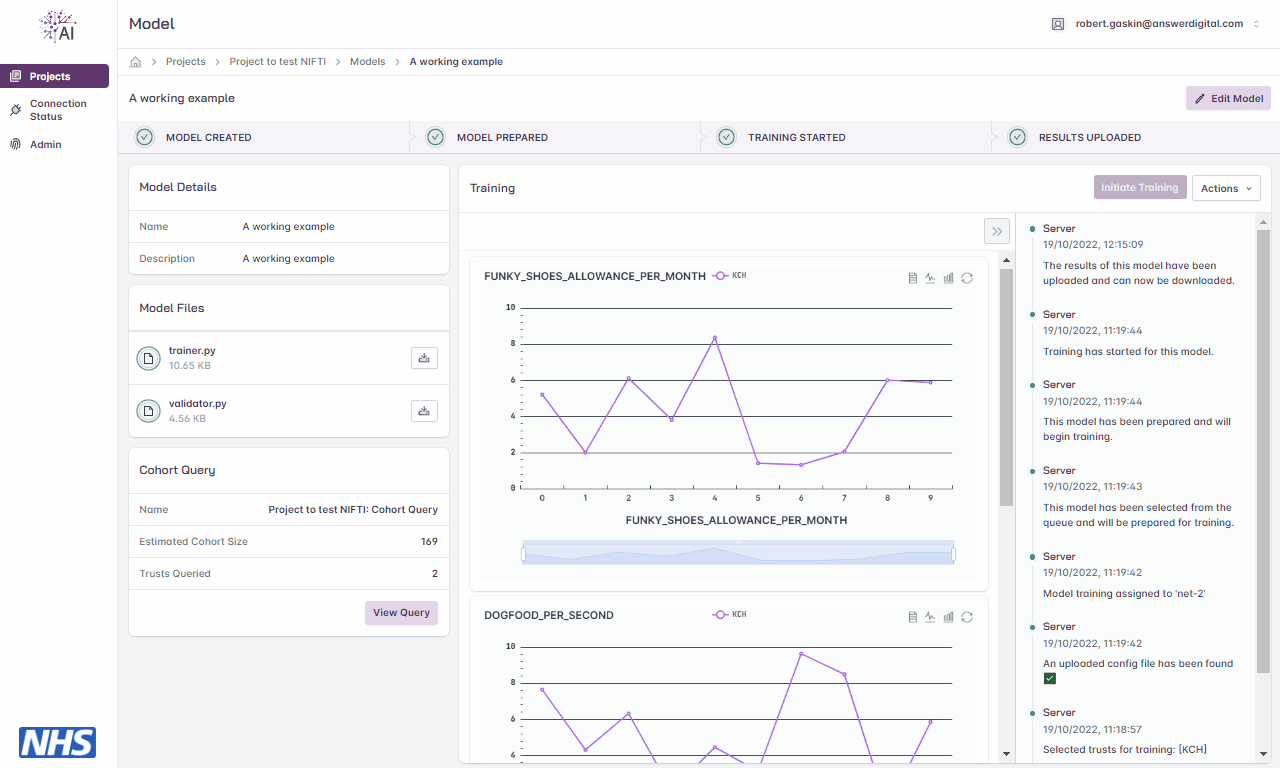
Task: Download the validator.py file
Action: [x=424, y=410]
